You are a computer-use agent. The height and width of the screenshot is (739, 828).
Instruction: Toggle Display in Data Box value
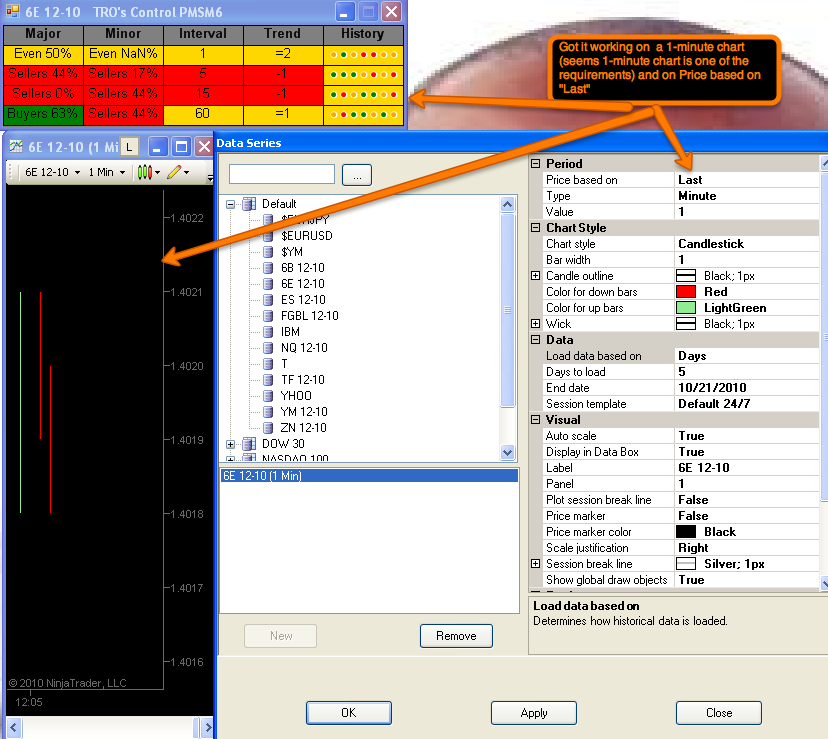747,452
